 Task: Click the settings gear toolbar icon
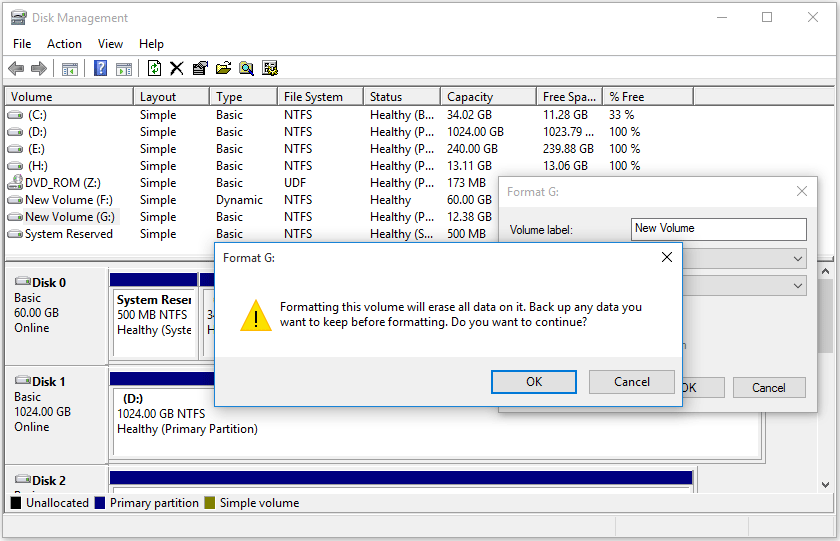270,69
